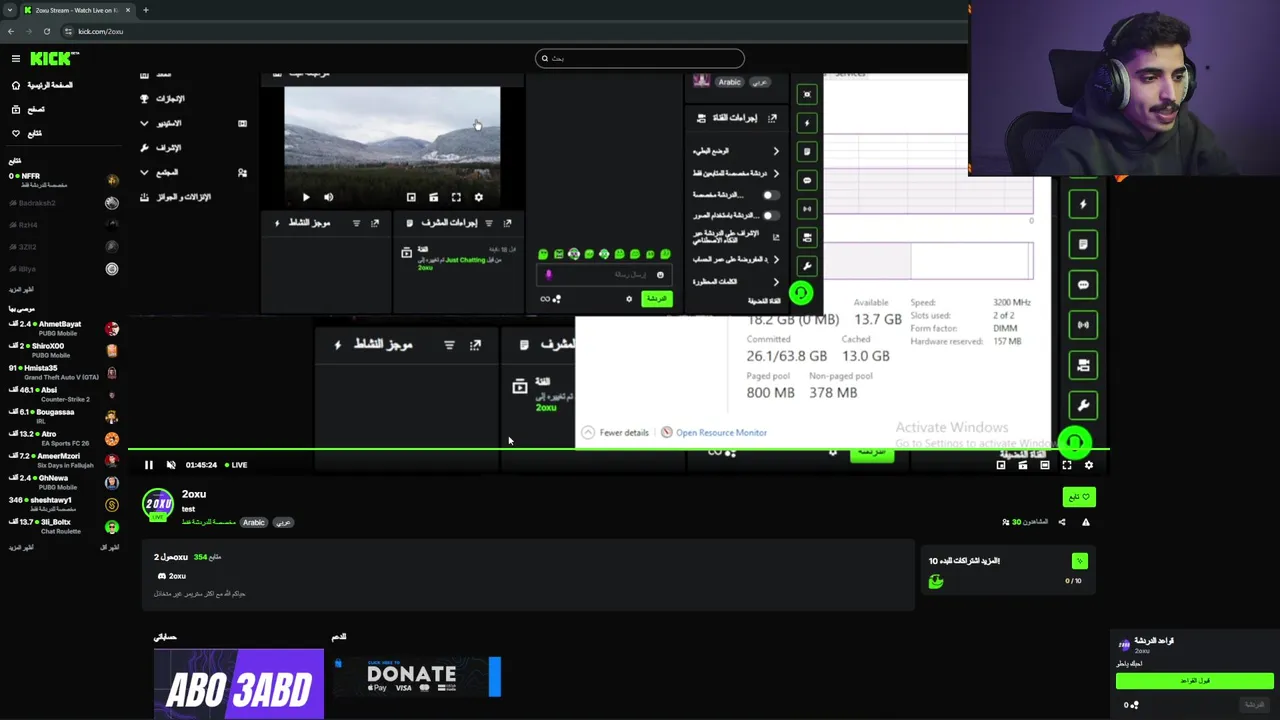Expand followers-only chat chevron in channel actions
The image size is (1280, 720).
tap(775, 173)
